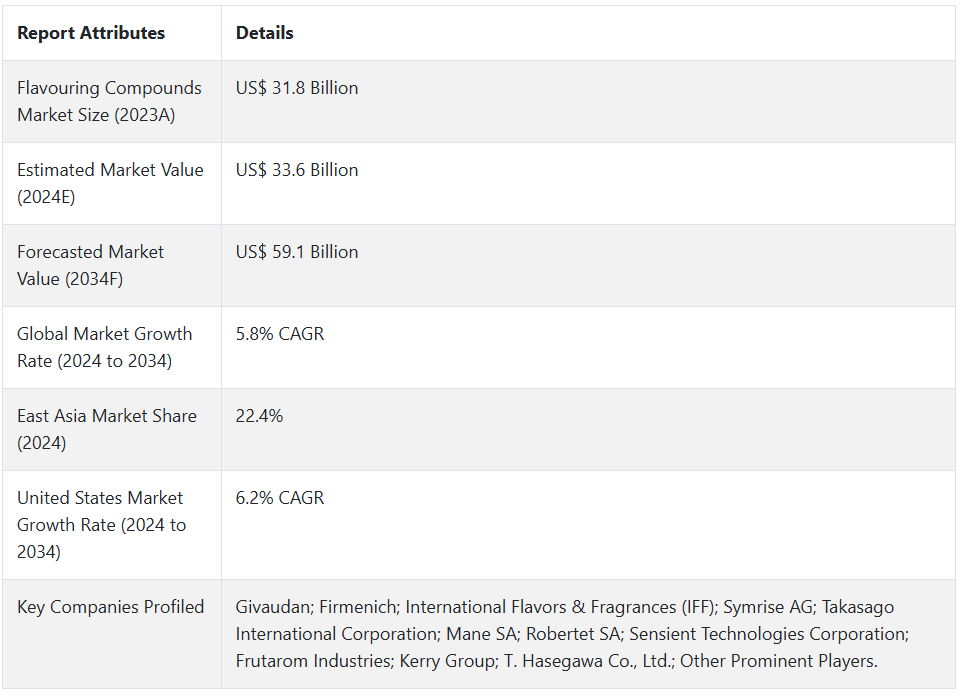Select the United States Market Growth Rate cell
Image resolution: width=962 pixels, height=697 pixels.
click(x=101, y=524)
